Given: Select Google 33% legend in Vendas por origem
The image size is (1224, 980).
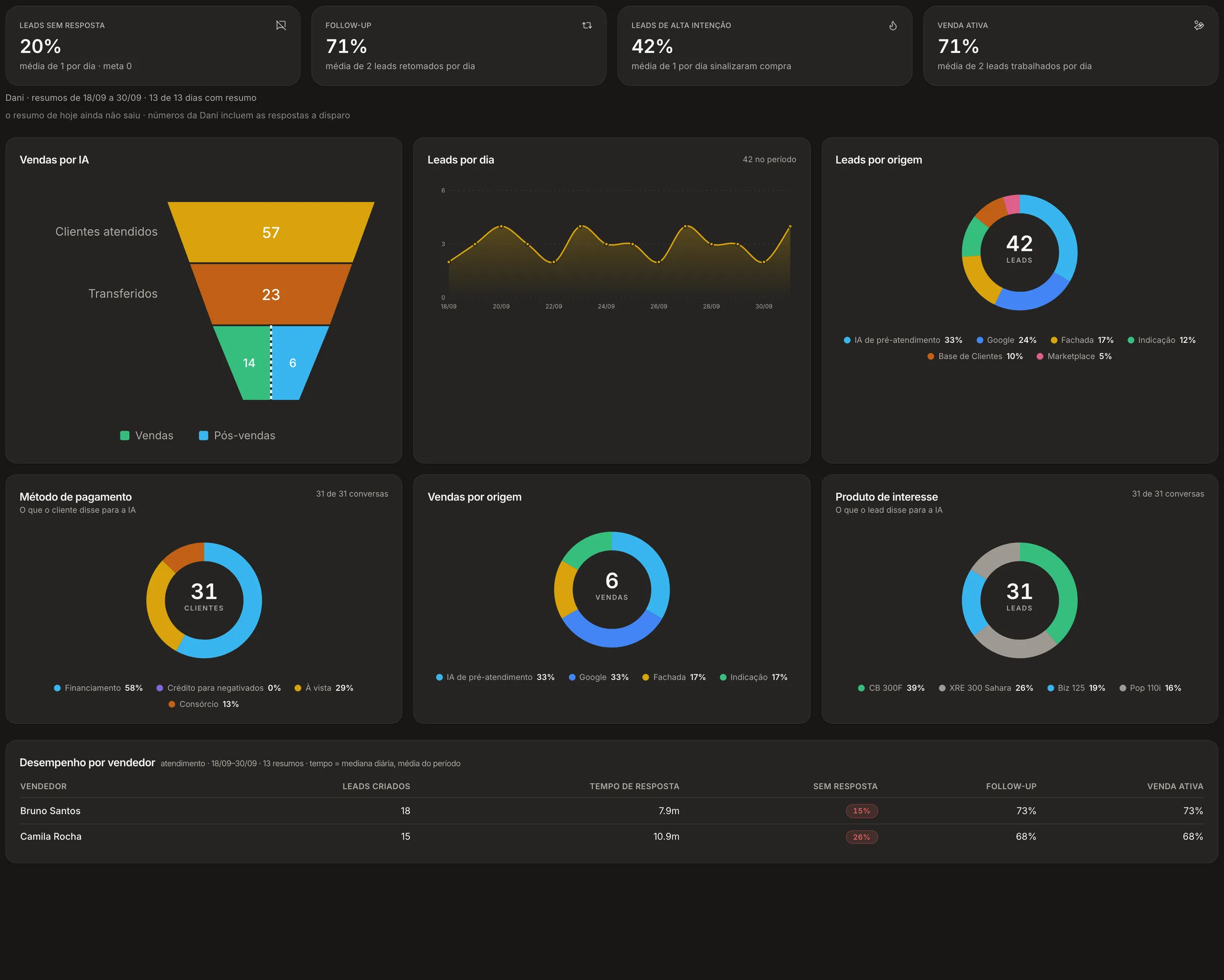Looking at the screenshot, I should [x=599, y=677].
